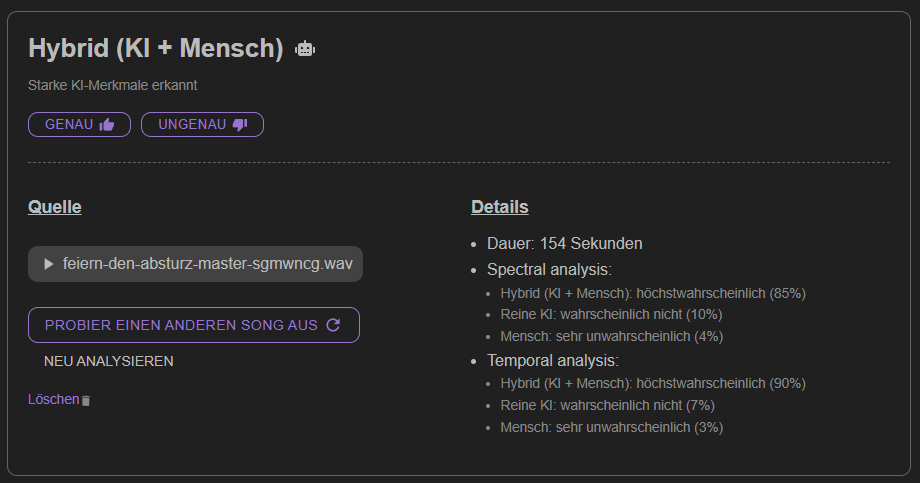The height and width of the screenshot is (483, 920).
Task: Mark result as inaccurate with UNGENAU
Action: tap(202, 124)
